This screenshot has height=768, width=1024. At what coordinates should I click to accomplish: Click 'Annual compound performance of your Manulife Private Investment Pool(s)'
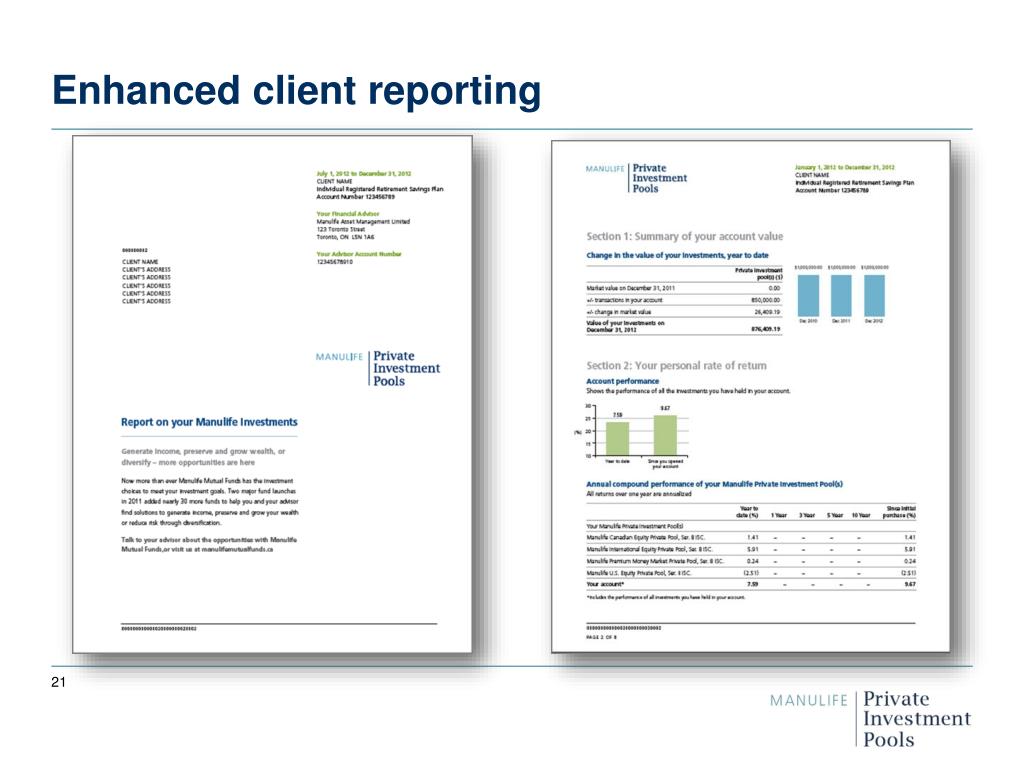714,485
